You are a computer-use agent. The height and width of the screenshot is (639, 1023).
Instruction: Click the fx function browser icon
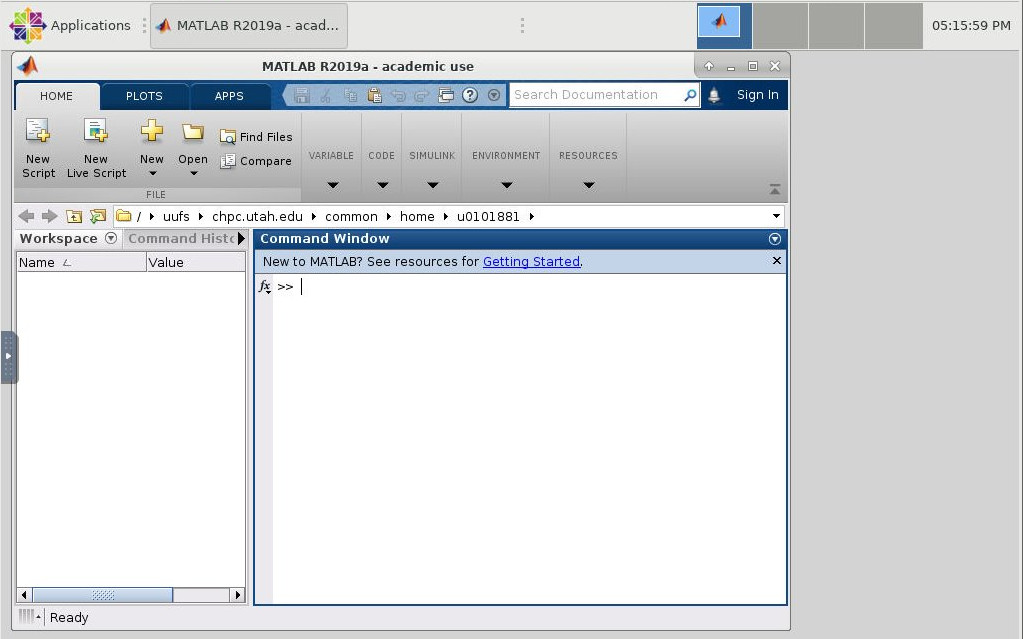(x=264, y=287)
